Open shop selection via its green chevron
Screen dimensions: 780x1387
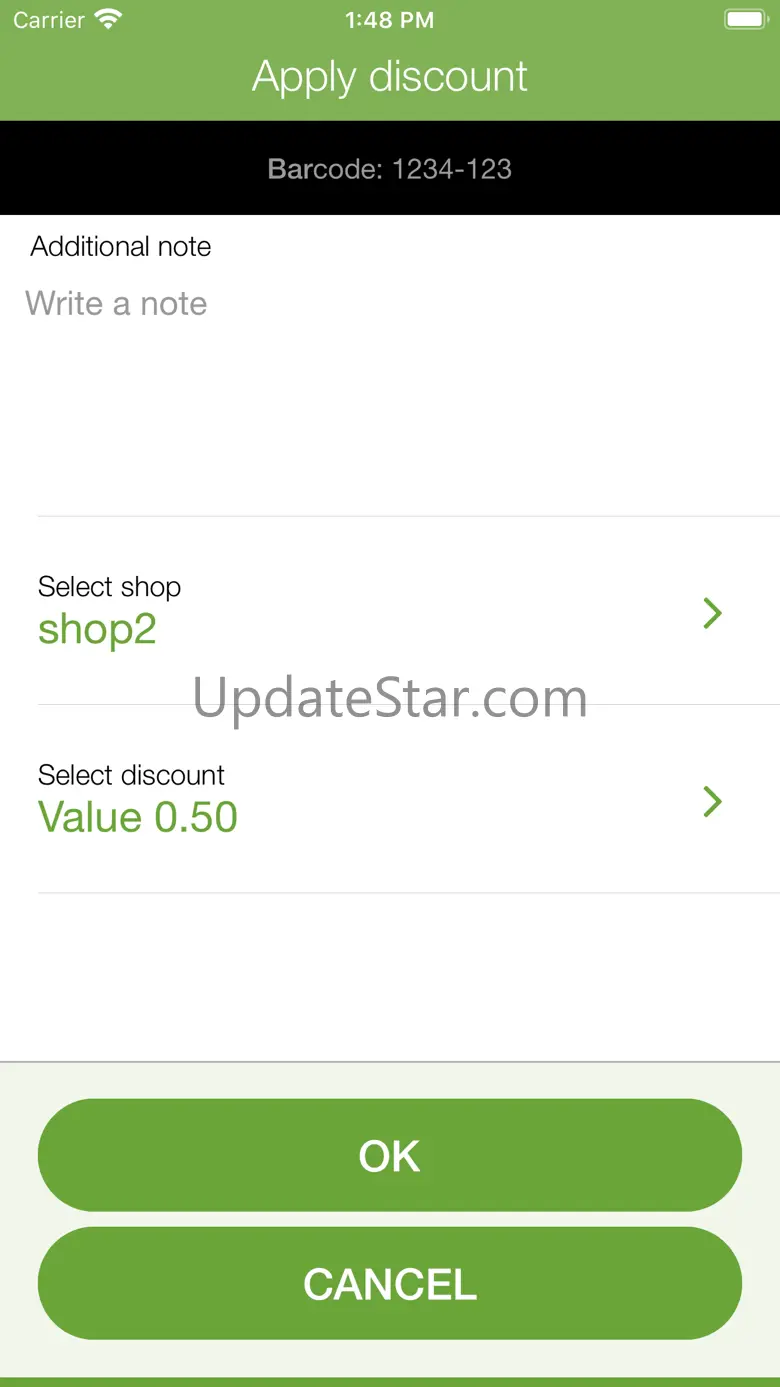712,613
